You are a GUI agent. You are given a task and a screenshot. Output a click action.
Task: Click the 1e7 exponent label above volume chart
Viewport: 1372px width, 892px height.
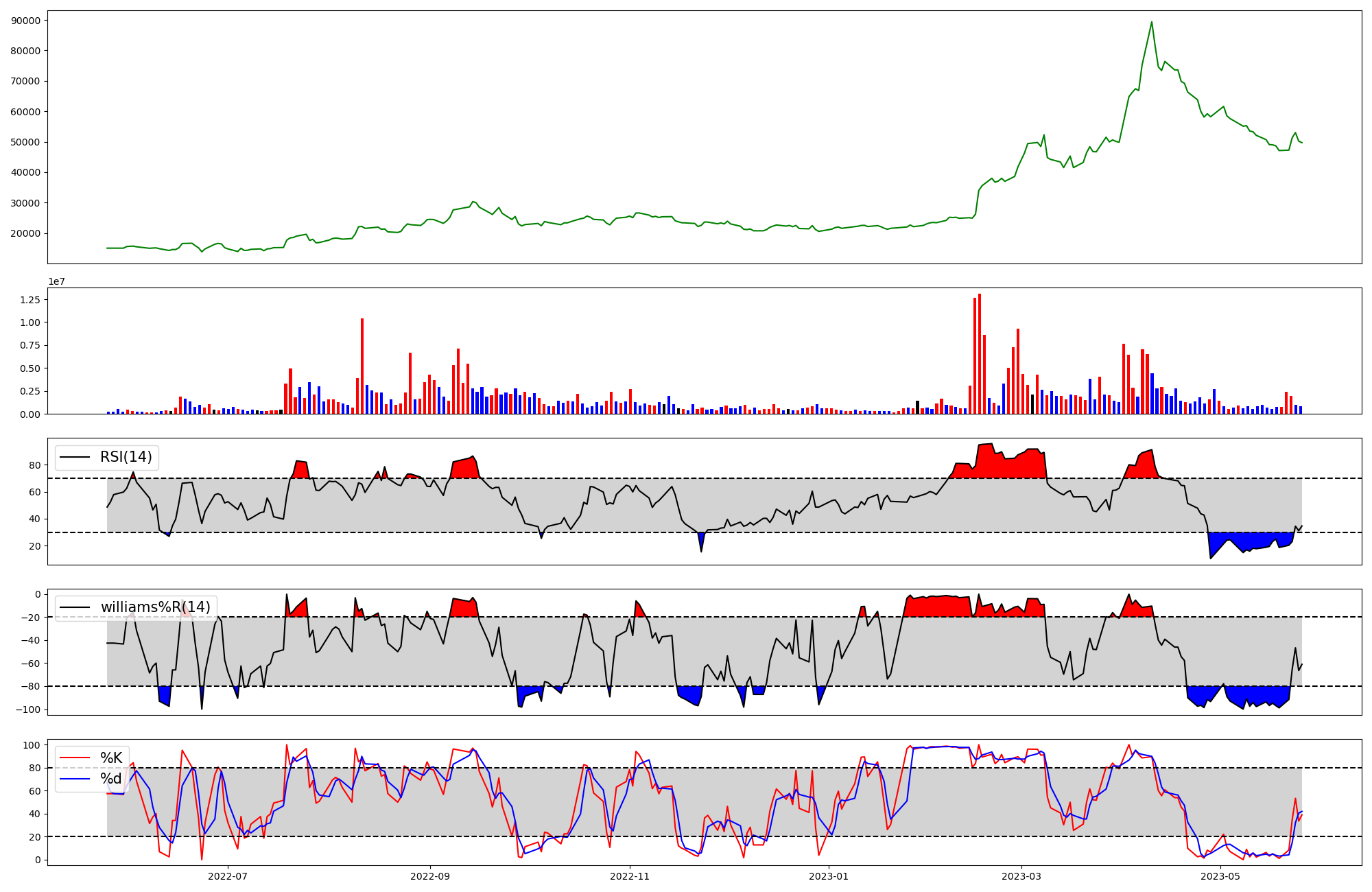[x=56, y=282]
